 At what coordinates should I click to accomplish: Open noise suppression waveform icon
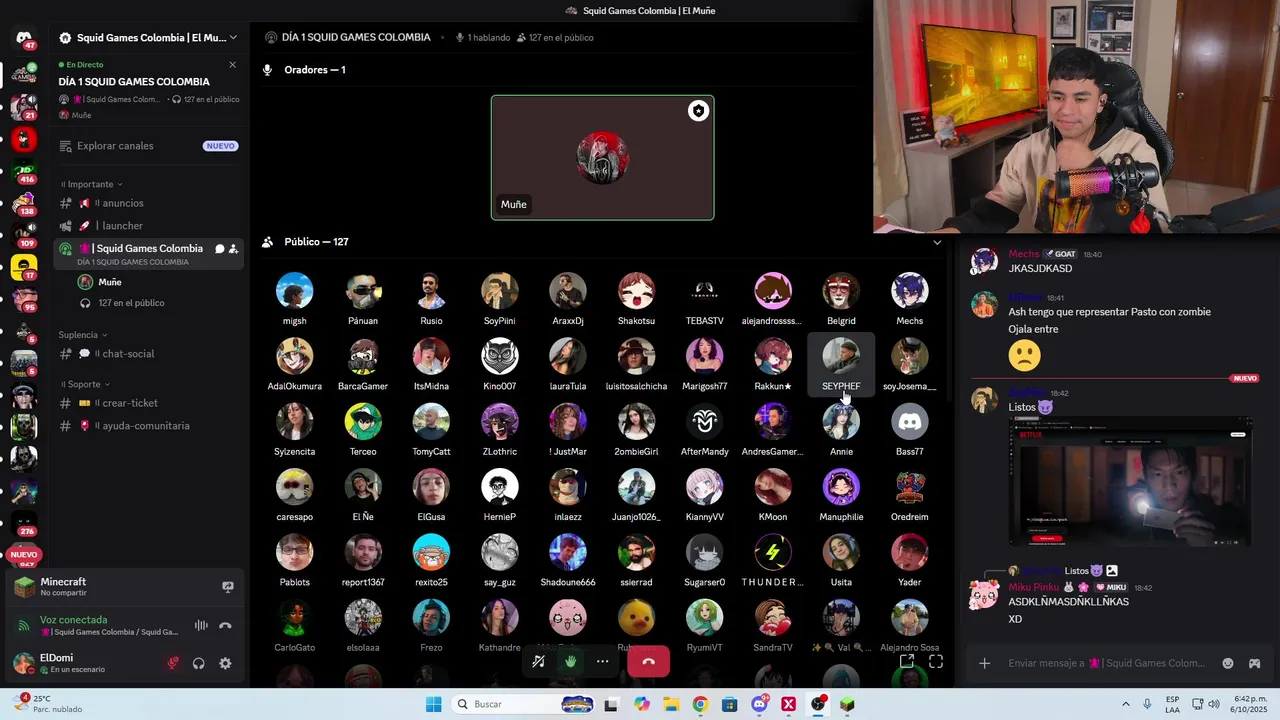click(x=201, y=626)
